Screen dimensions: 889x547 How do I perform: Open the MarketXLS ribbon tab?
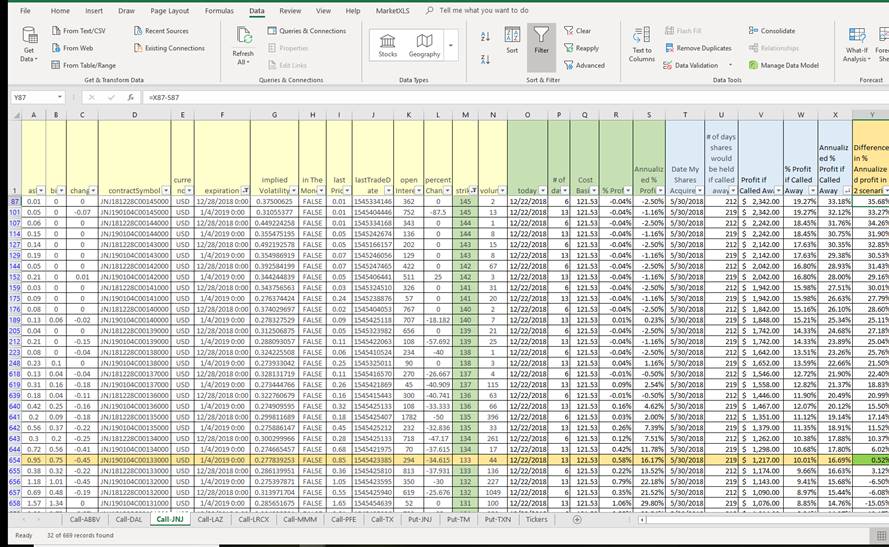(x=392, y=11)
